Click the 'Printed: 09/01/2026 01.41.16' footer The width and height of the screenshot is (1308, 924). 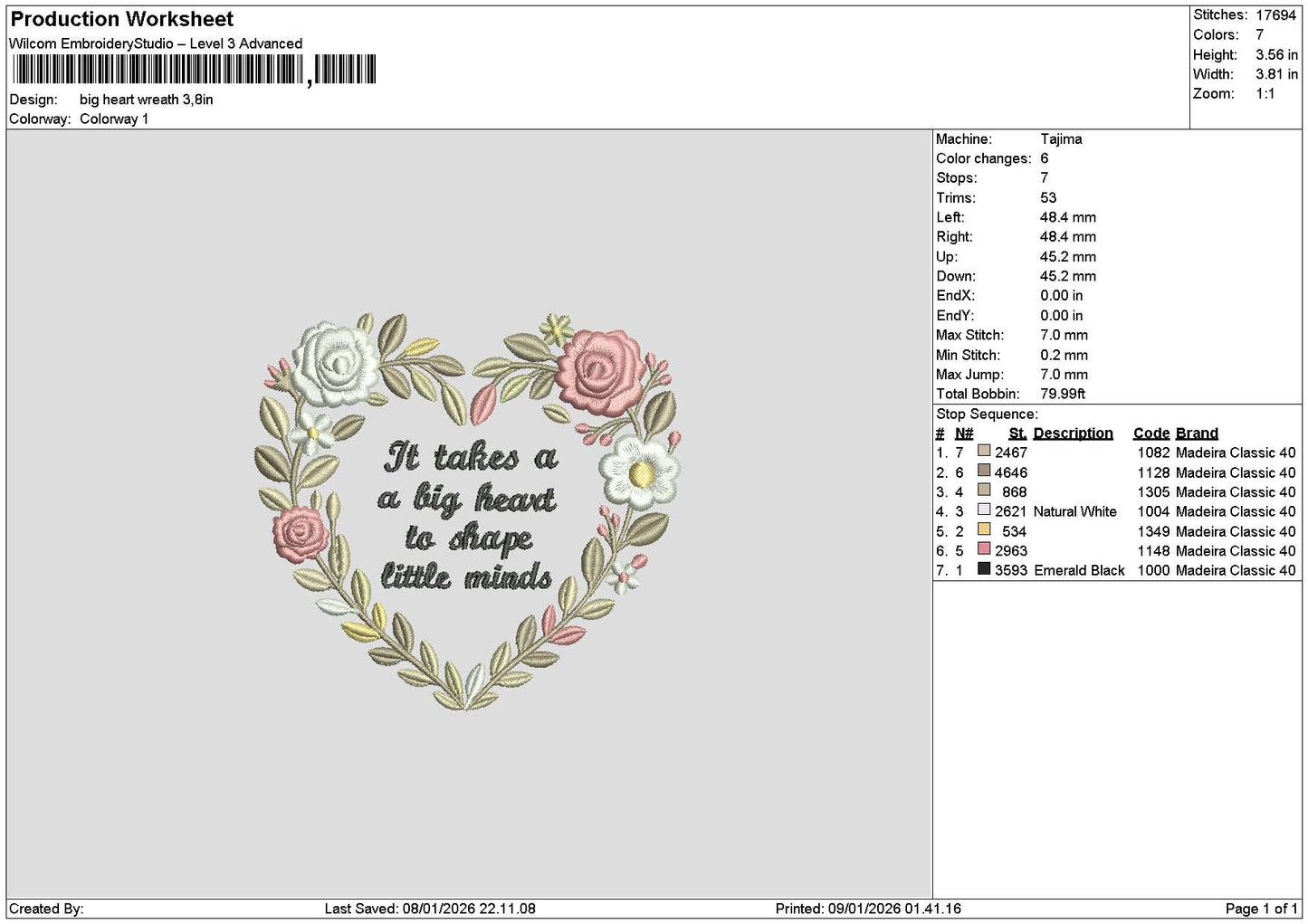coord(868,909)
